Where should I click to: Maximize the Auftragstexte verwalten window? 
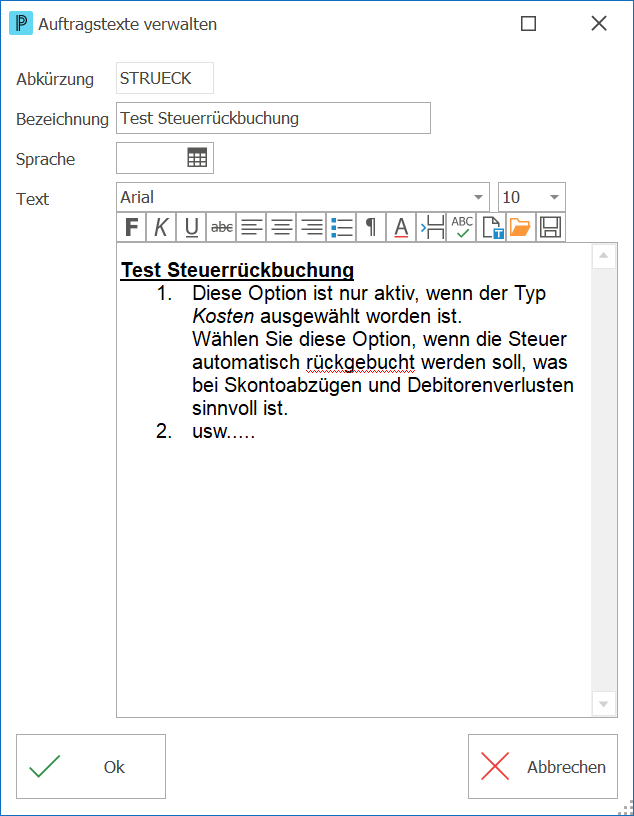pos(528,23)
